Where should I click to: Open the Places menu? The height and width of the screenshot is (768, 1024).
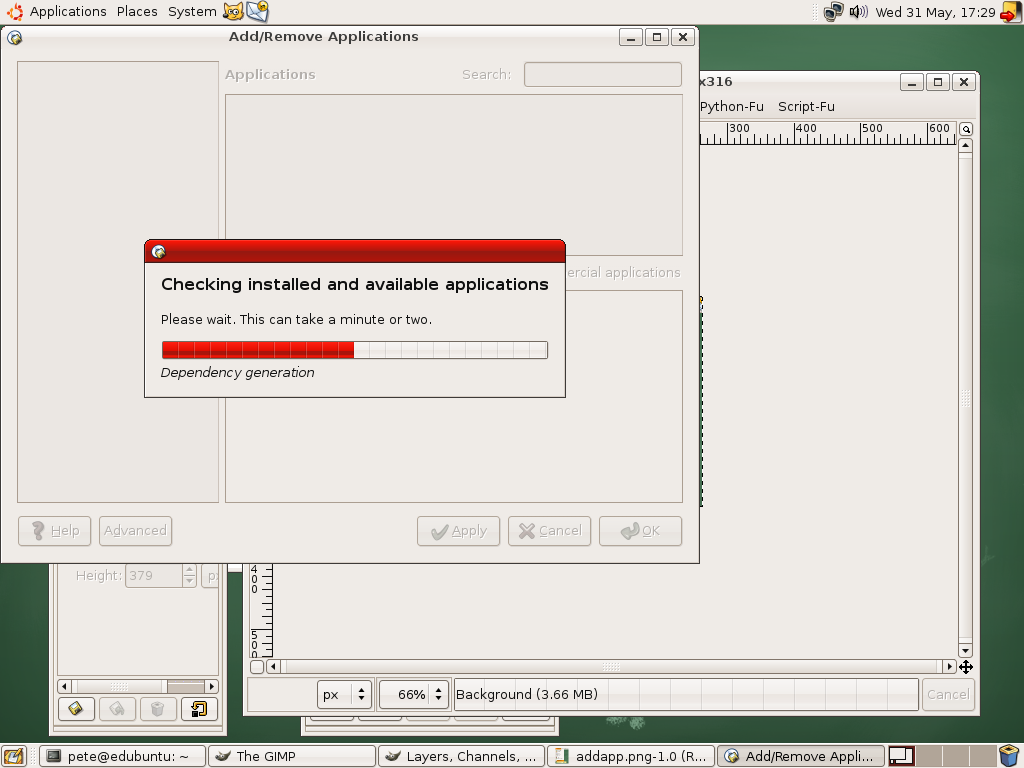click(x=137, y=12)
